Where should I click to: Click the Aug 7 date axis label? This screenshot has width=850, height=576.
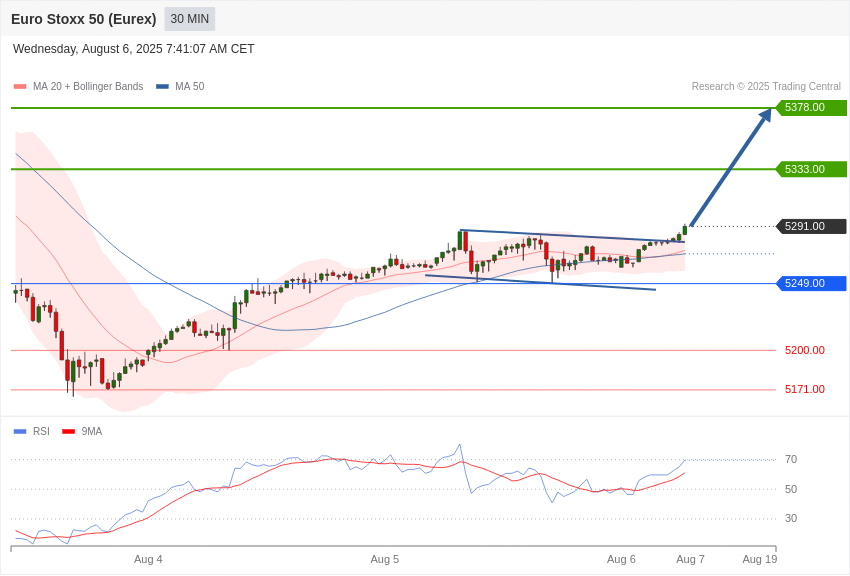click(690, 559)
